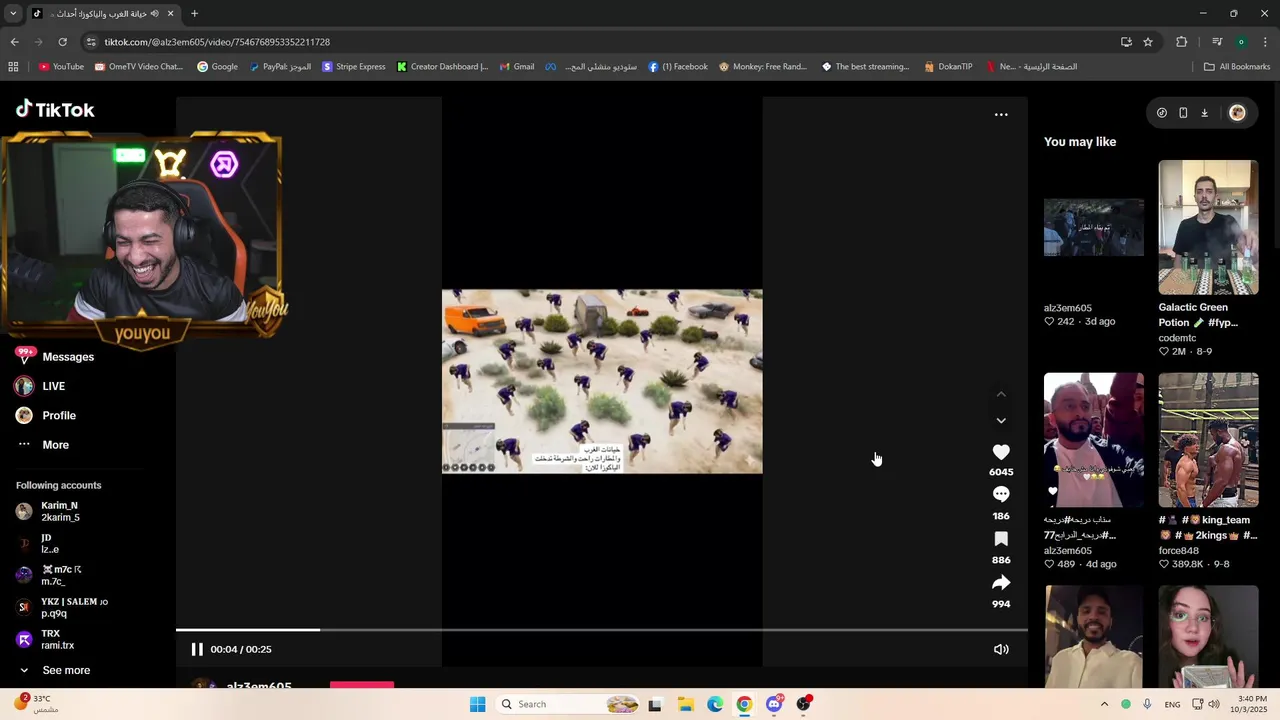Click the TikTok coin icon
Viewport: 1280px width, 720px height.
[1161, 113]
